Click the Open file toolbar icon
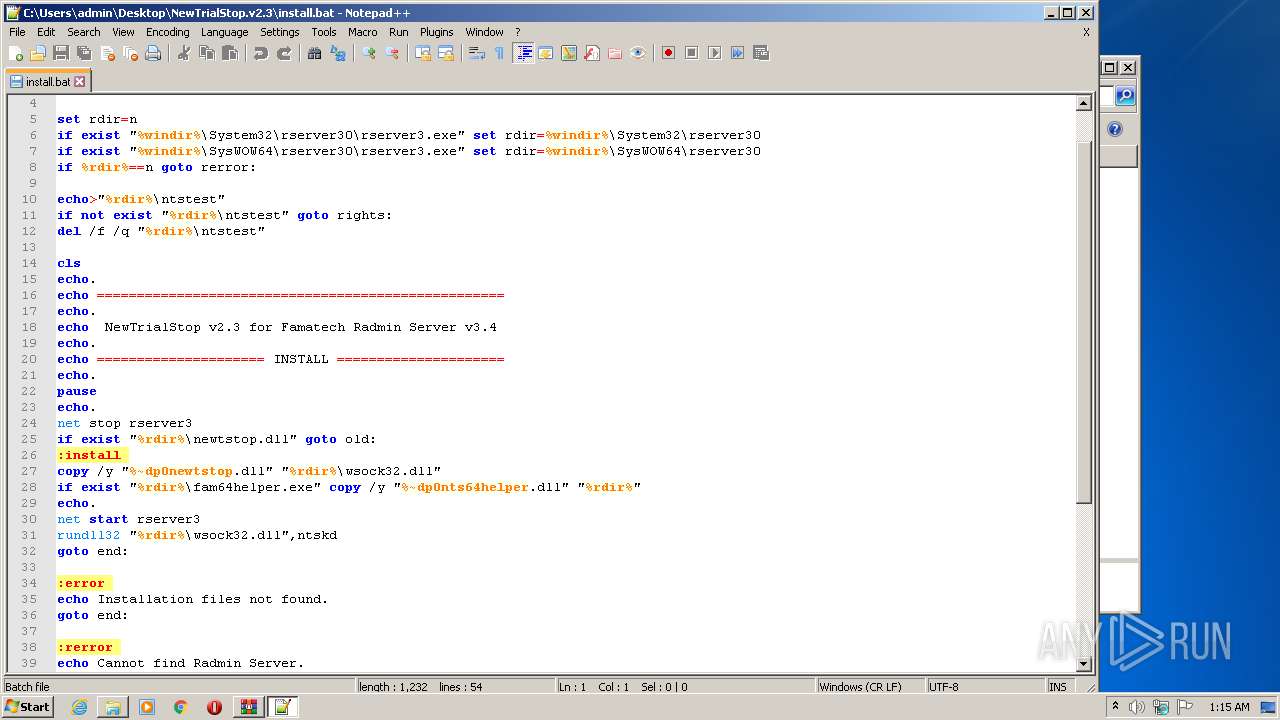Screen dimensions: 1280x720 tap(38, 53)
